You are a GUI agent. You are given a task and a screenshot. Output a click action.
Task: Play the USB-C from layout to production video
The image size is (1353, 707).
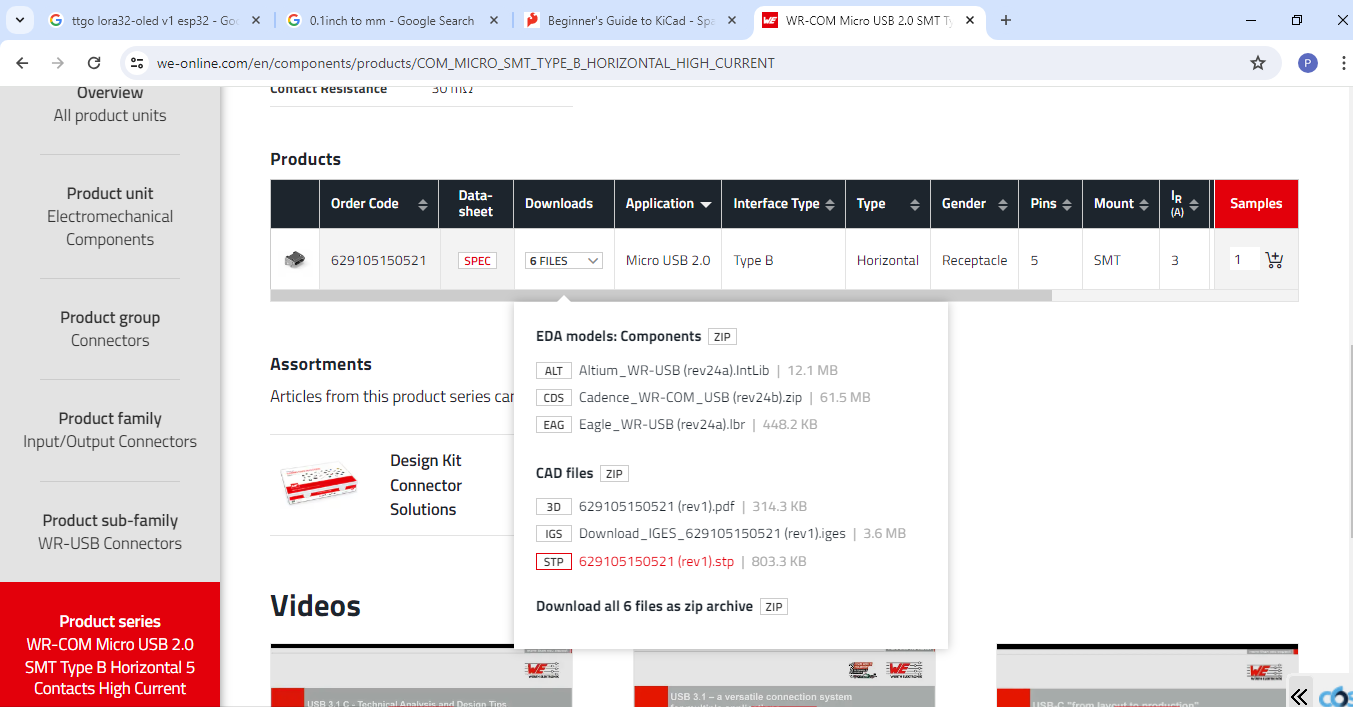click(x=1147, y=676)
